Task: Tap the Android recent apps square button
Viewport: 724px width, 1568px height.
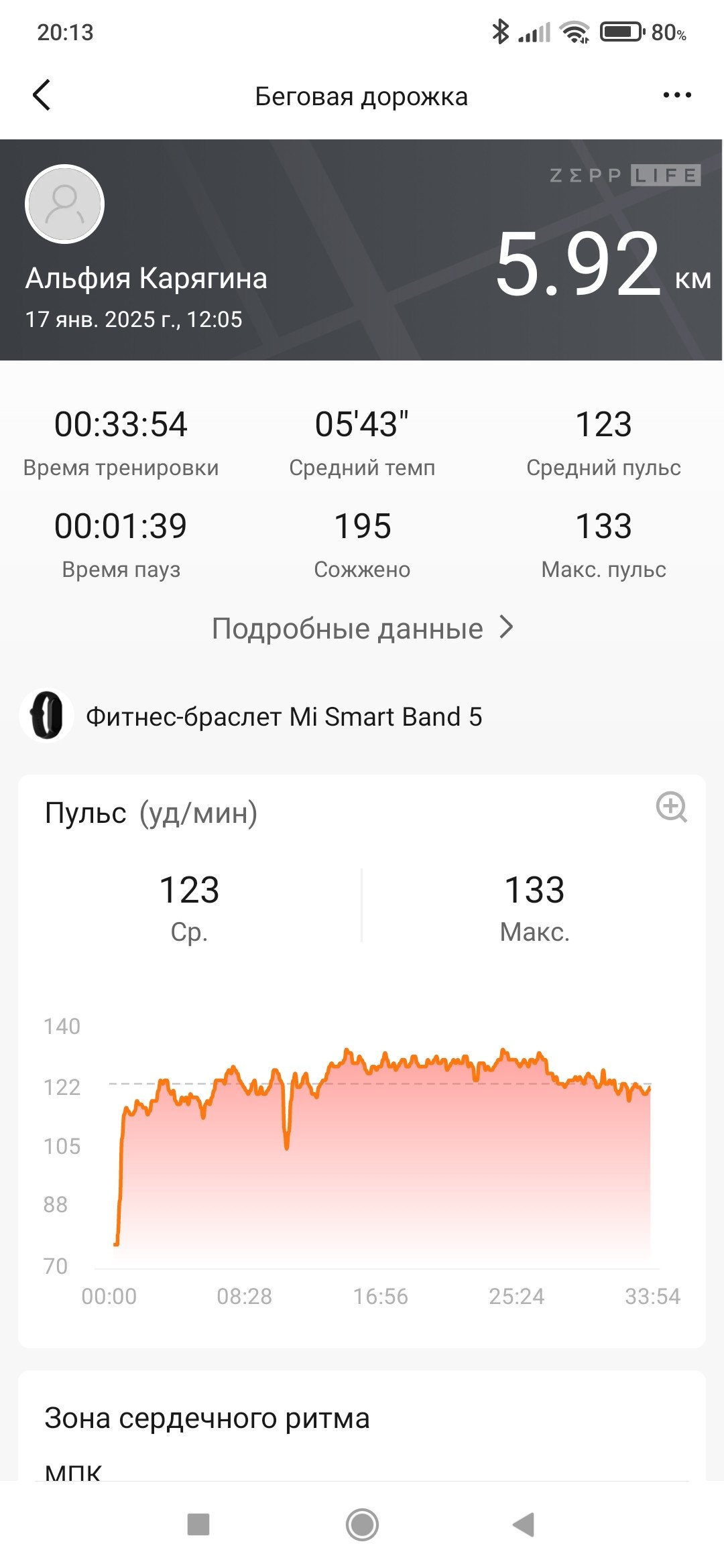Action: pyautogui.click(x=198, y=1524)
